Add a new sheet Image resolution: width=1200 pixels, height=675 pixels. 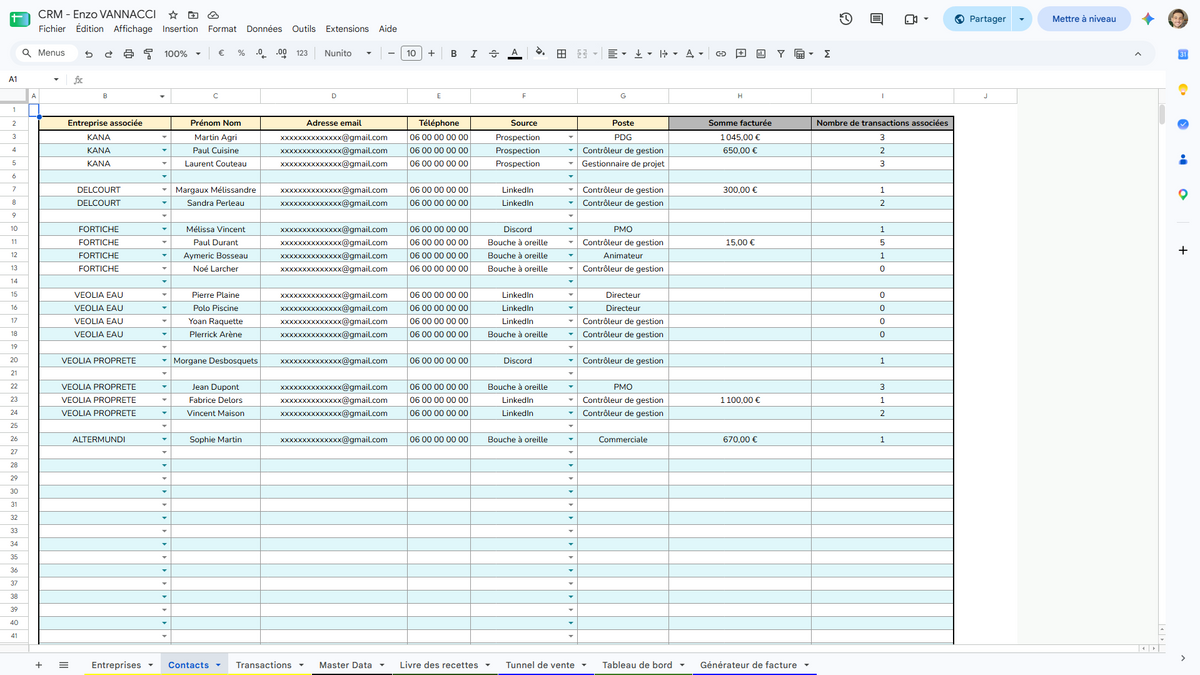click(38, 665)
